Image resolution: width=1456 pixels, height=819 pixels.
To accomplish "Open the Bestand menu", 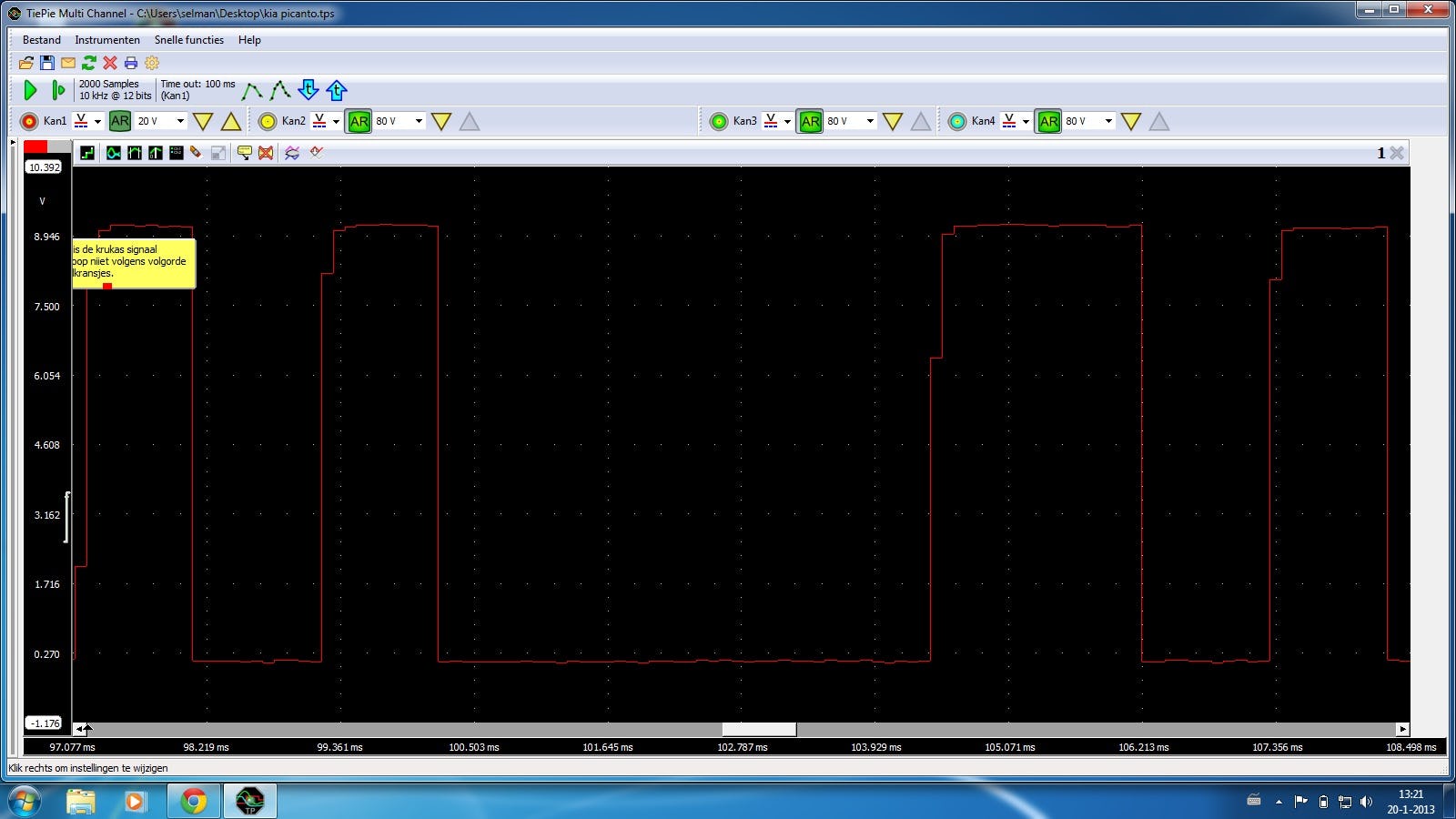I will pyautogui.click(x=42, y=40).
